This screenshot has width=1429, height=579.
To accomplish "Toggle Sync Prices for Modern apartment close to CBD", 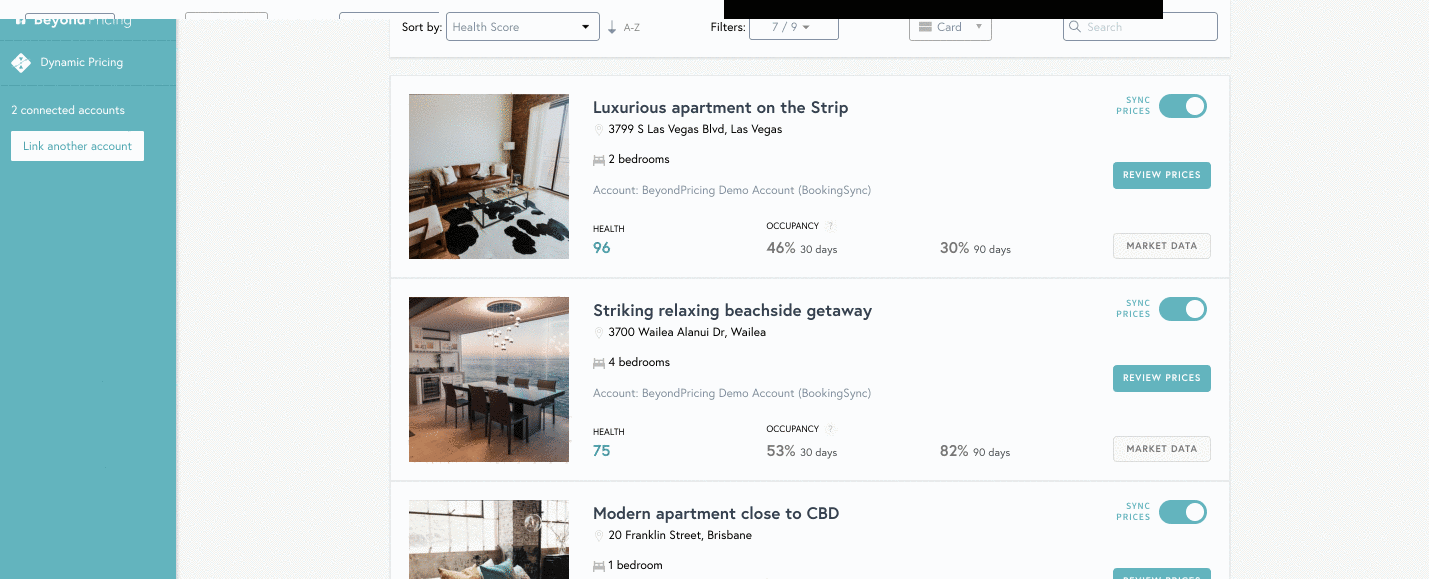I will click(1183, 512).
